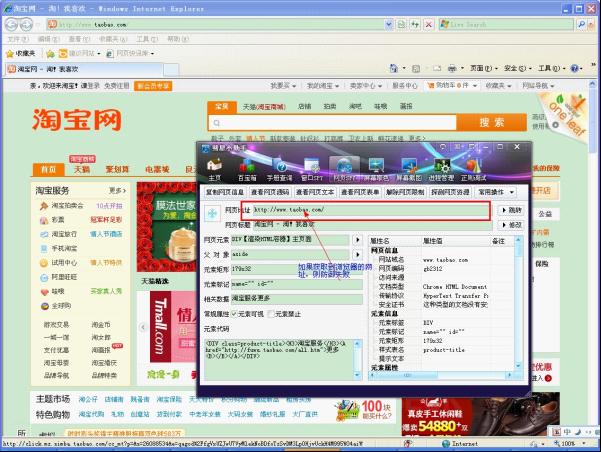Click the add-to-favorites star icon
Image resolution: width=601 pixels, height=452 pixels.
click(50, 54)
